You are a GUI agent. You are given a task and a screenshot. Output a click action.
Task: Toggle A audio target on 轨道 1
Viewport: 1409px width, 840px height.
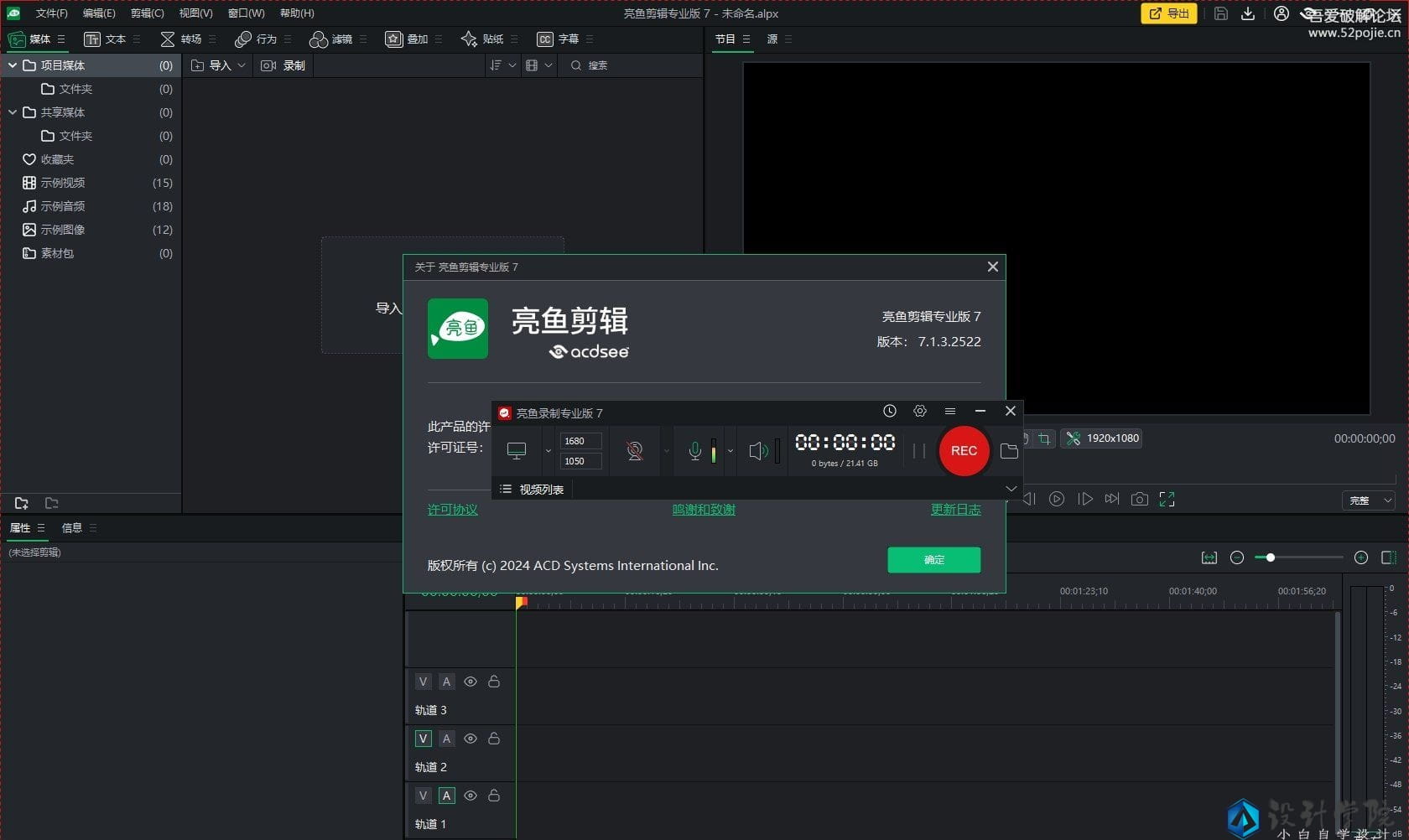[x=446, y=796]
